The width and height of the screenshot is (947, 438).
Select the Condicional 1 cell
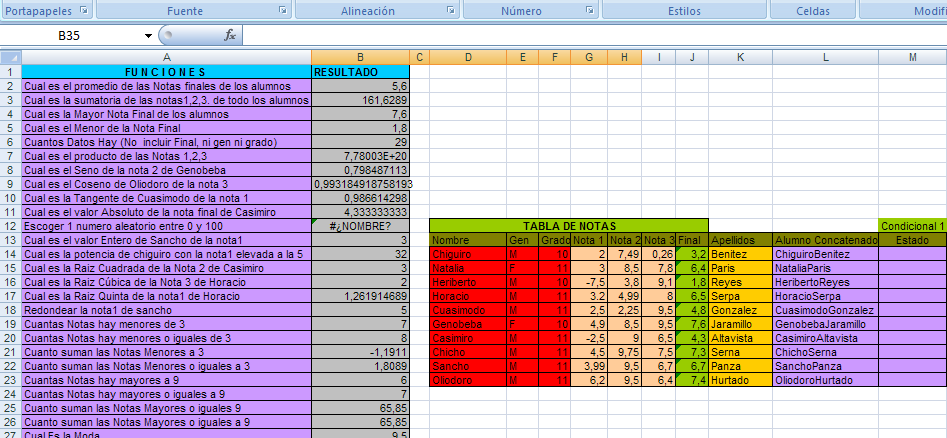(x=912, y=226)
